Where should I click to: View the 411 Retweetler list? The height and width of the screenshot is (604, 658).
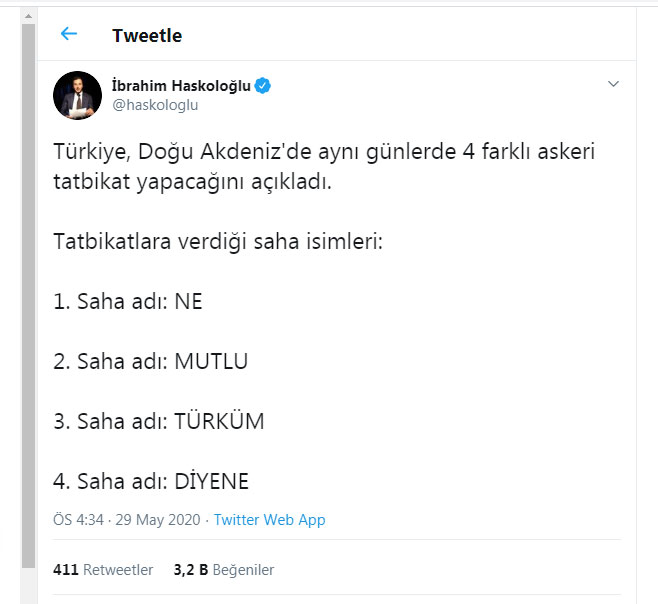click(x=103, y=570)
